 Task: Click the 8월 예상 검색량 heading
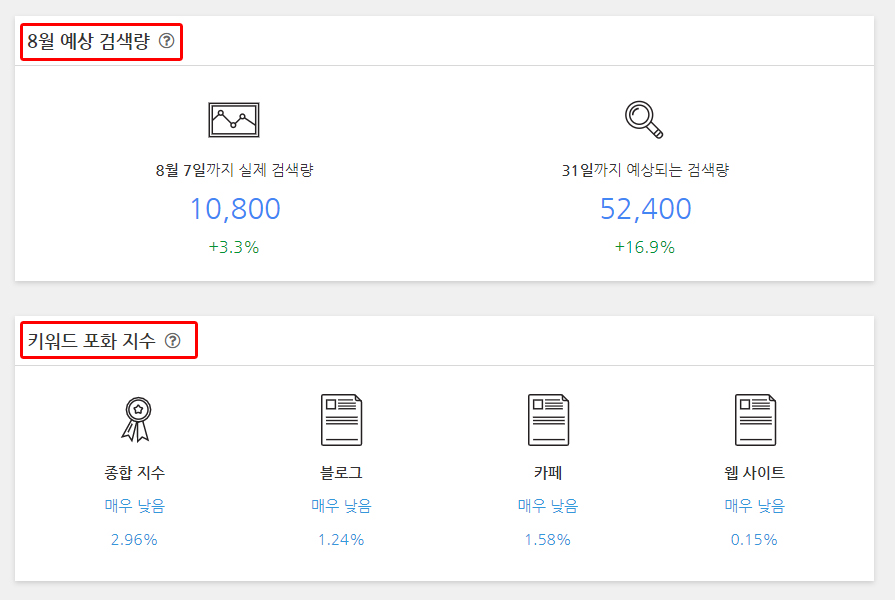click(x=88, y=41)
